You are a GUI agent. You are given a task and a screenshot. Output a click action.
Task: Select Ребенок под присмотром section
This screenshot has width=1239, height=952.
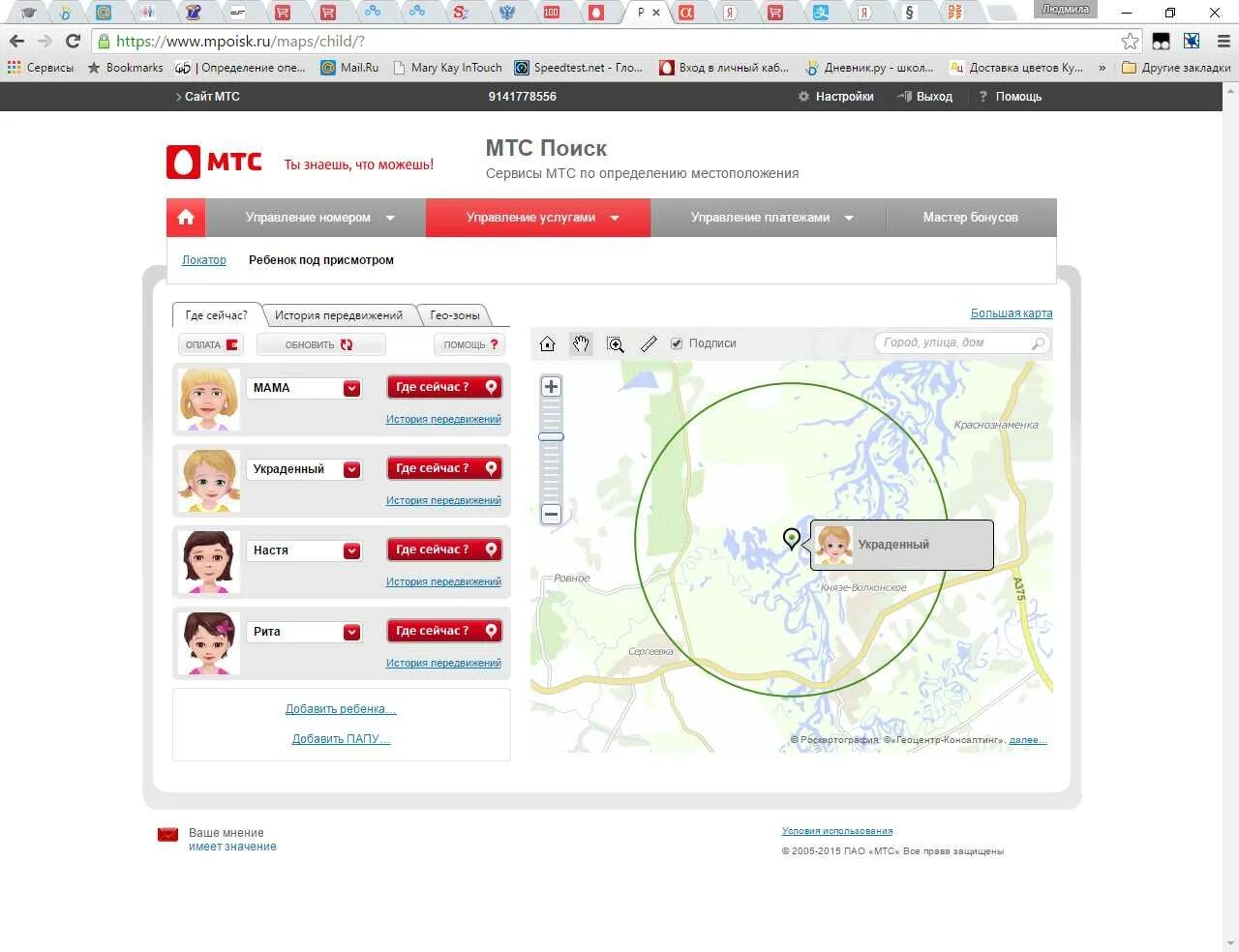(x=321, y=260)
